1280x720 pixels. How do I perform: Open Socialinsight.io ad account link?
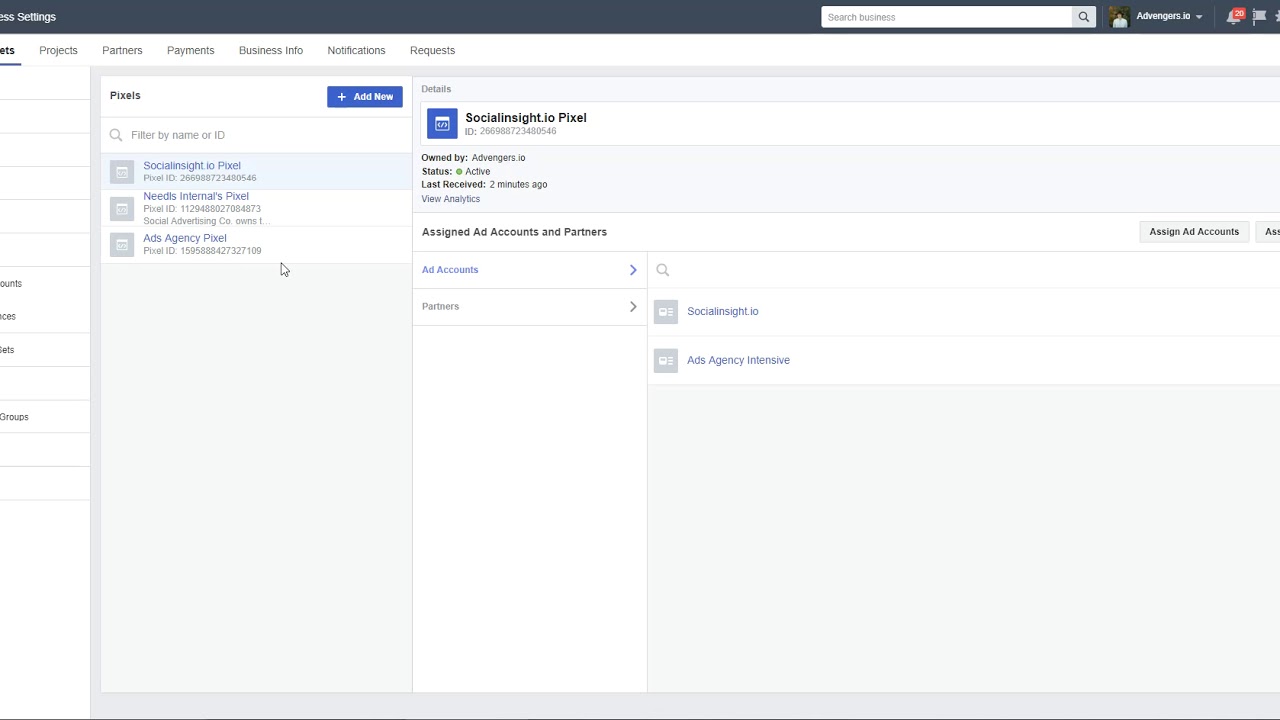[723, 312]
